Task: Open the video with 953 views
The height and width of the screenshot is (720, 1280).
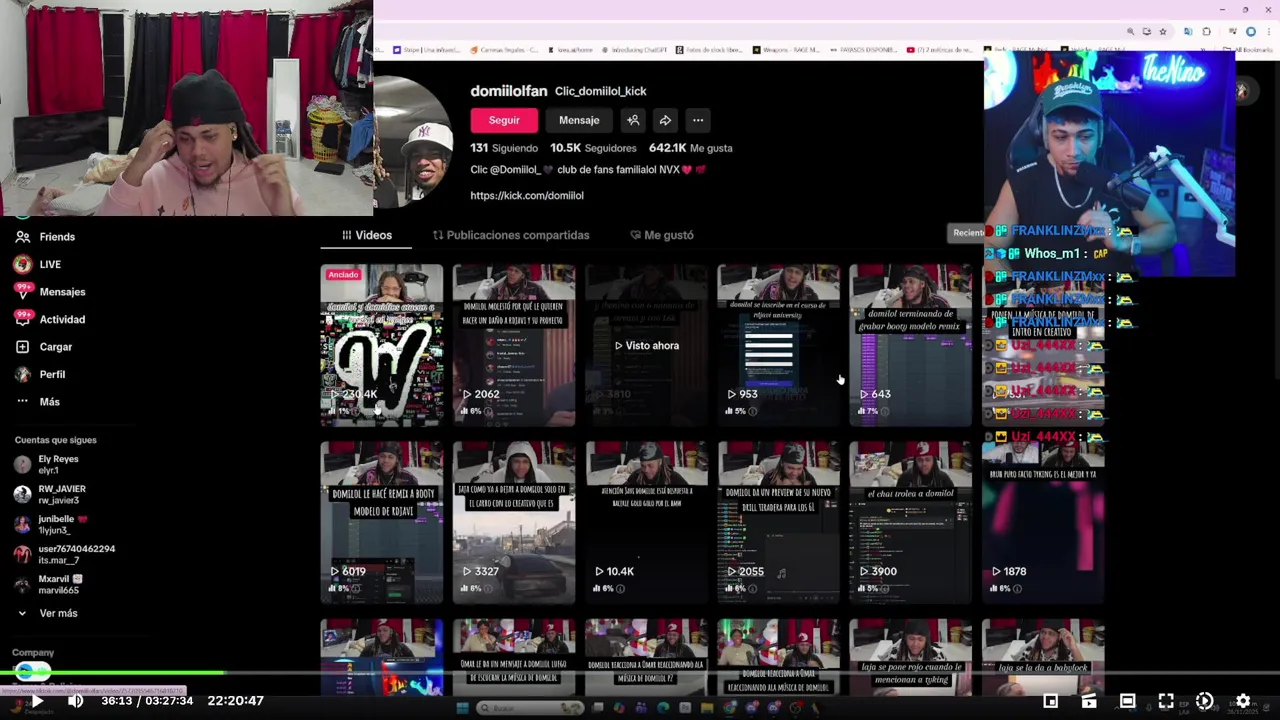Action: point(778,345)
